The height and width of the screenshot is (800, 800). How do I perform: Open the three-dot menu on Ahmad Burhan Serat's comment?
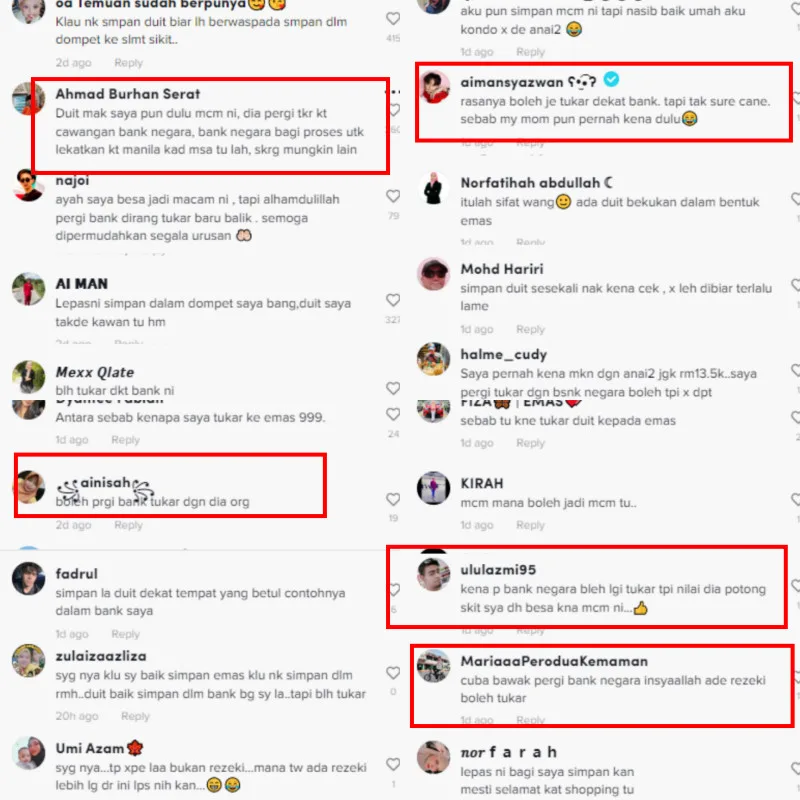pos(393,92)
